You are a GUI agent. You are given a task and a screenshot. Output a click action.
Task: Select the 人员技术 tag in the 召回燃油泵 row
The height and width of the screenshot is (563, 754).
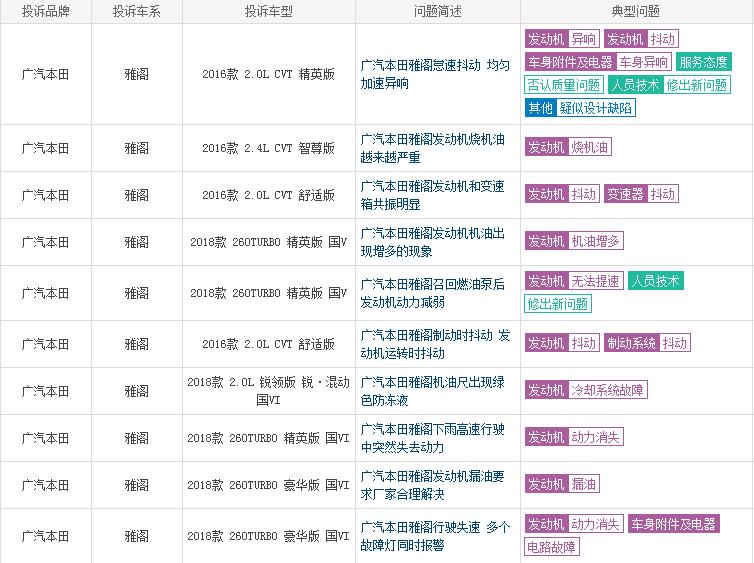pos(655,281)
